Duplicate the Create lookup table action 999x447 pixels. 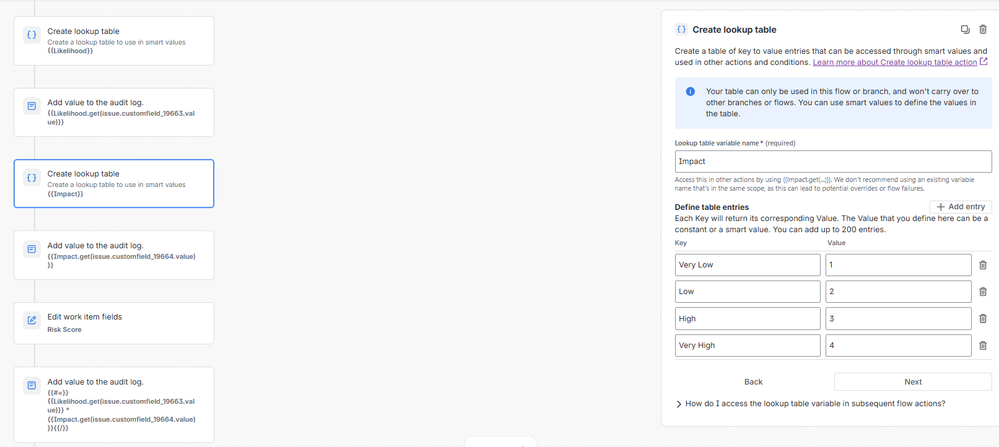point(965,29)
